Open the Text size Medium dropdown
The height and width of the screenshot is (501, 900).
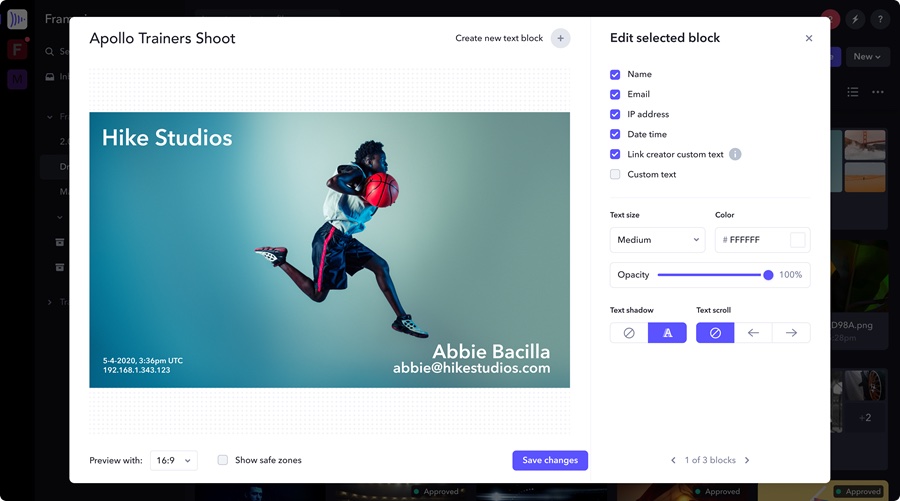click(x=657, y=240)
